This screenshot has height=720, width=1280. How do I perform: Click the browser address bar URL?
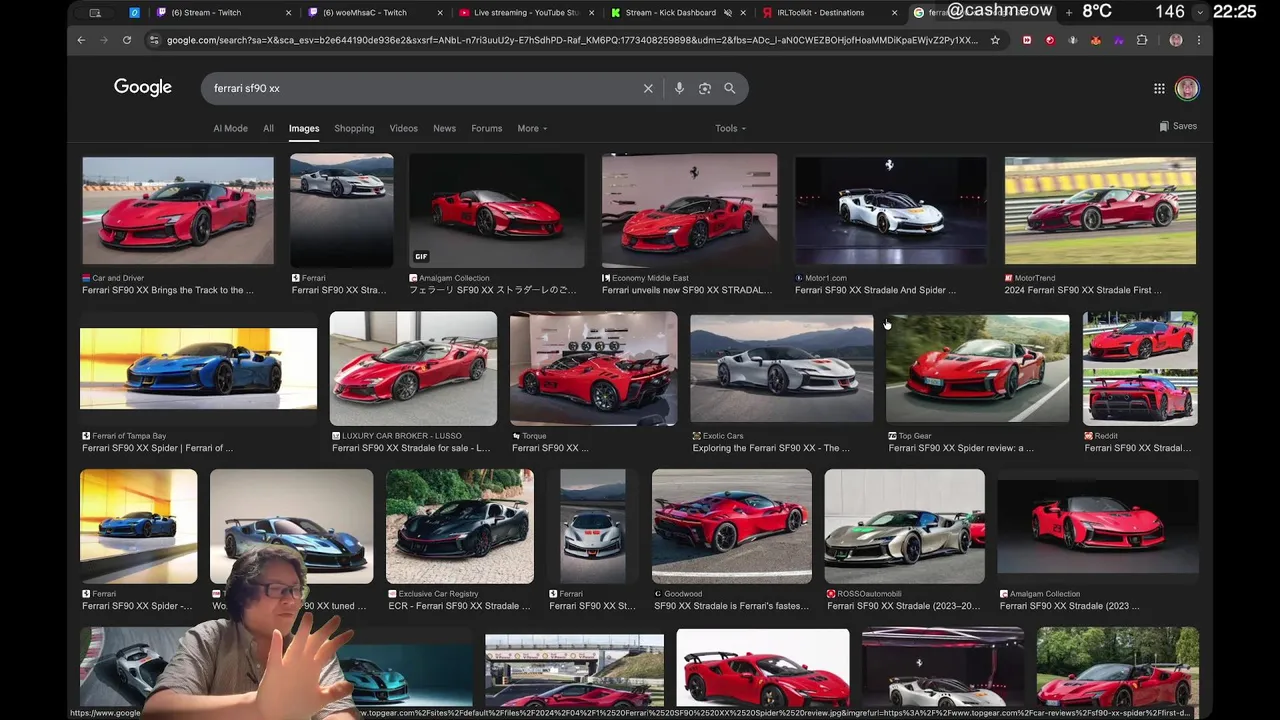pyautogui.click(x=572, y=40)
